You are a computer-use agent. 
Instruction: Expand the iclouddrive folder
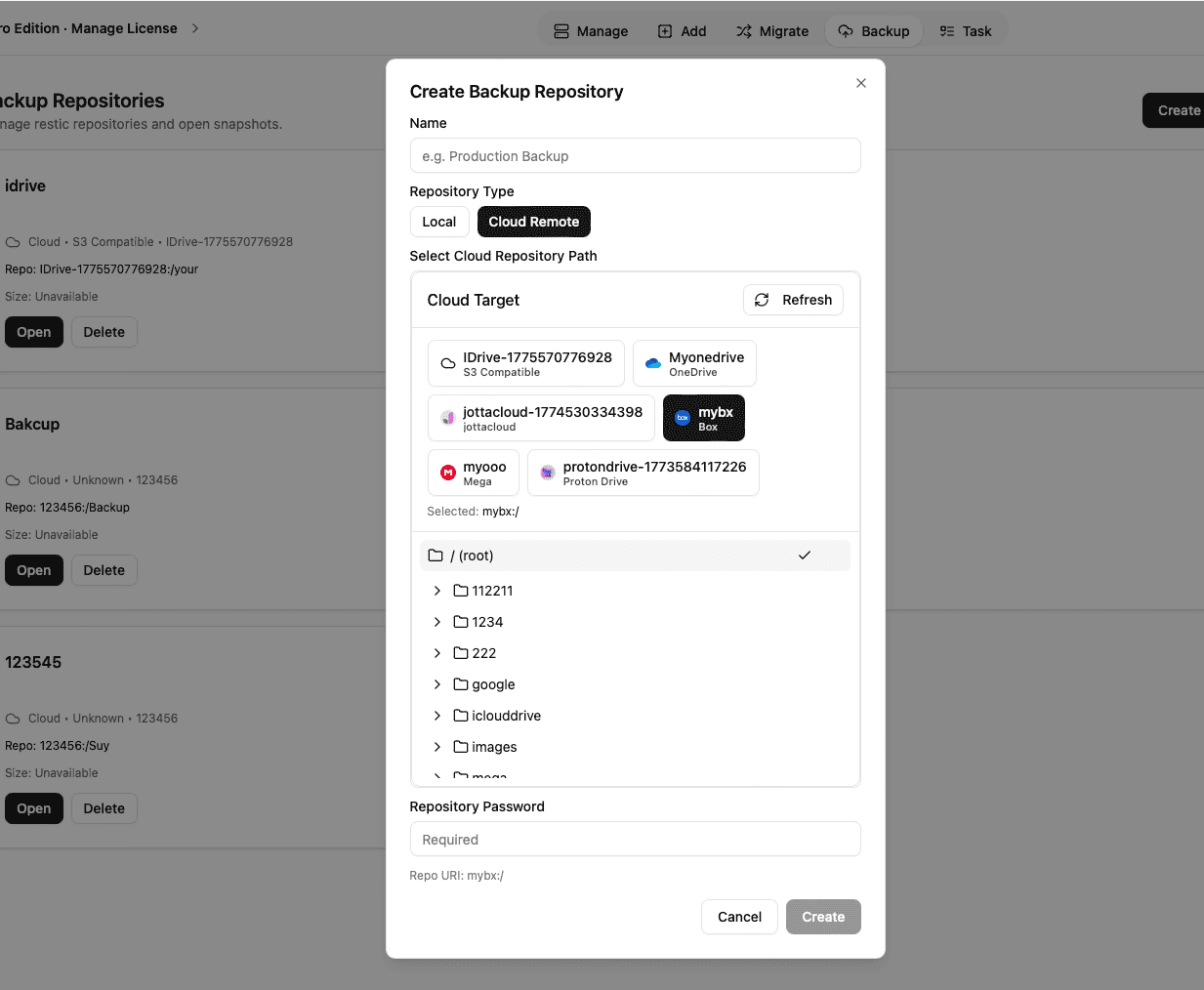tap(436, 715)
